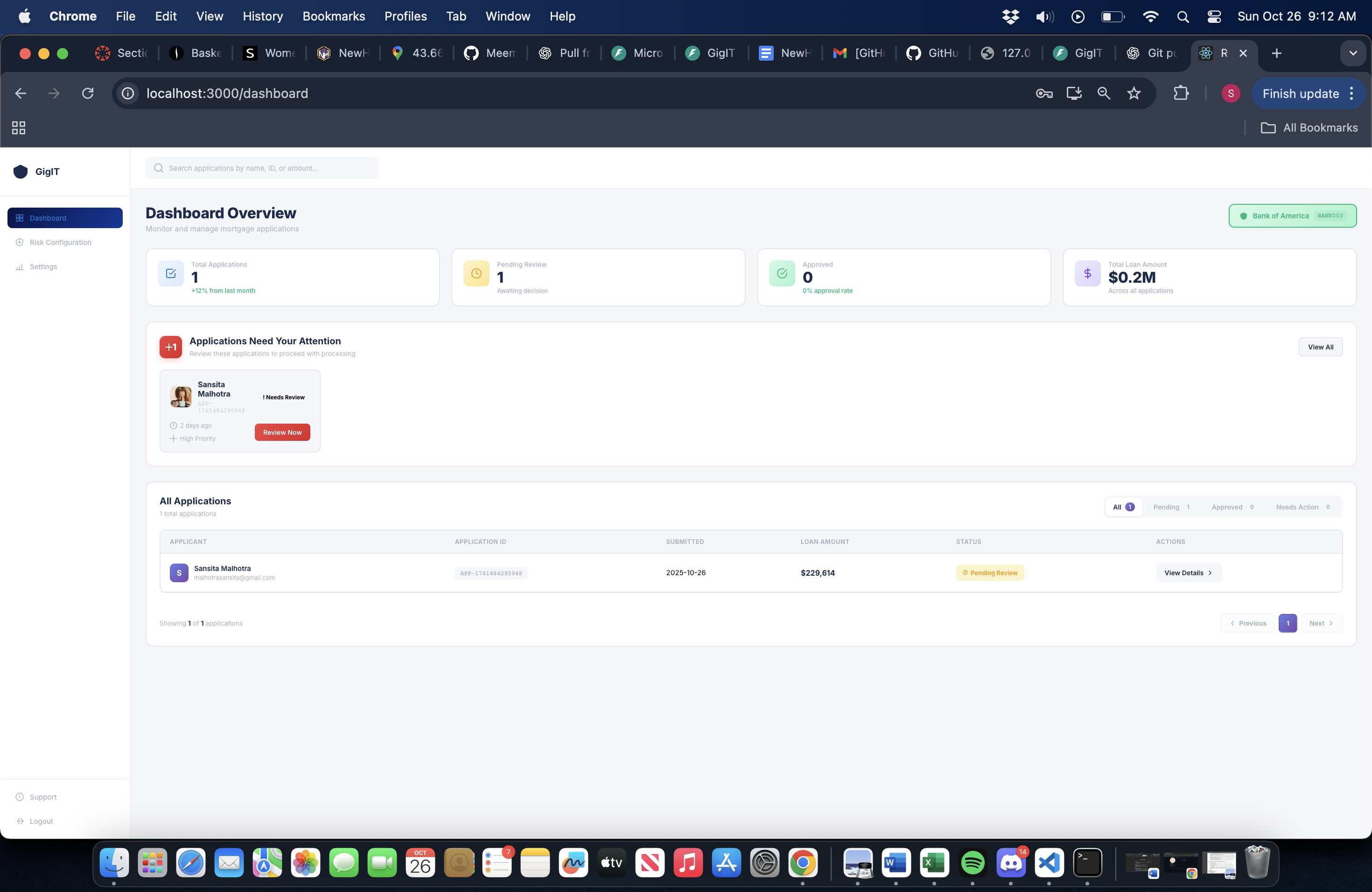The height and width of the screenshot is (892, 1372).
Task: Bookmark this page with star icon
Action: click(x=1134, y=93)
